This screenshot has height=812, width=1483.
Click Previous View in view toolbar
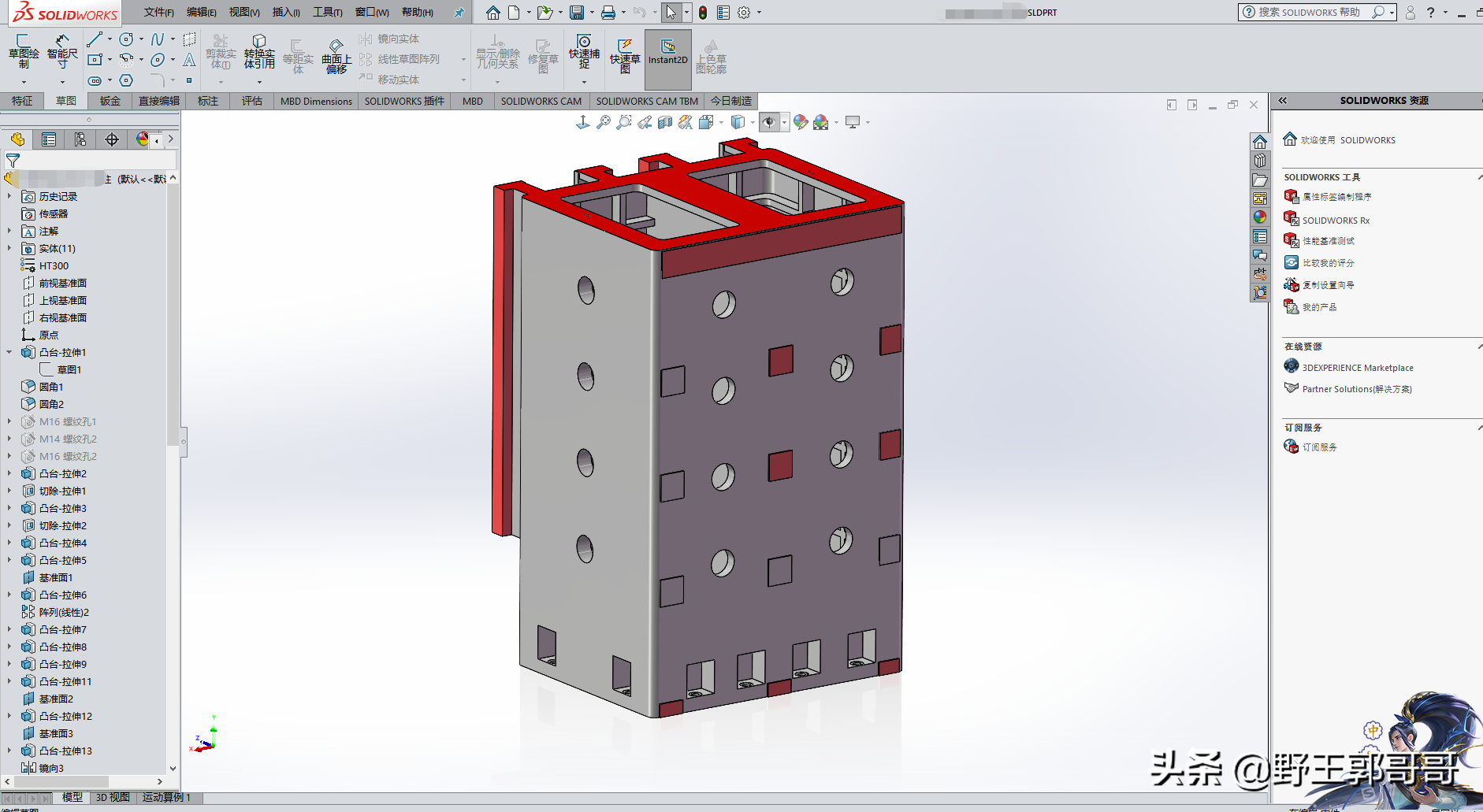point(645,122)
